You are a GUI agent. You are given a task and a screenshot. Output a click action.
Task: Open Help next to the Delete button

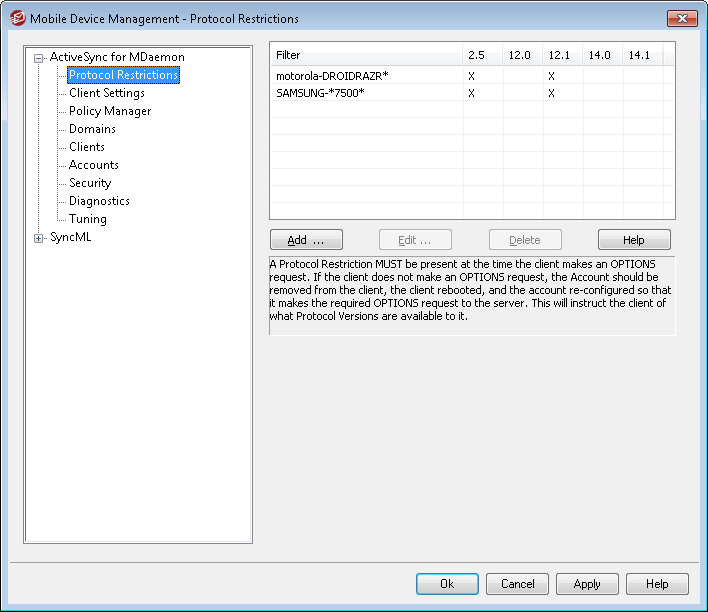click(x=634, y=239)
